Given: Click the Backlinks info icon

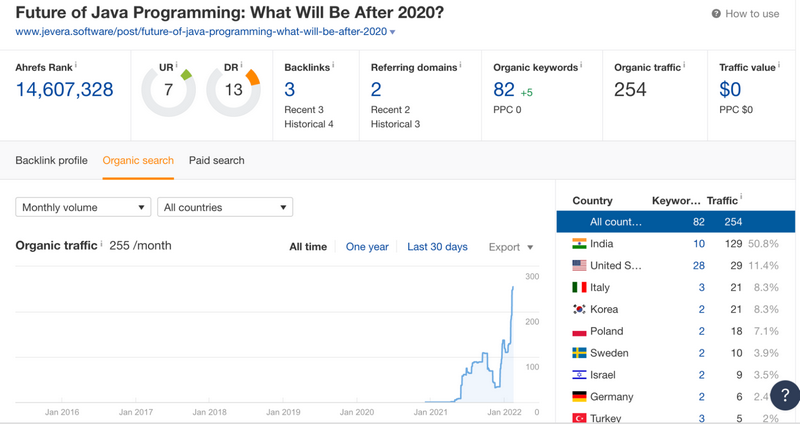Looking at the screenshot, I should coord(333,64).
